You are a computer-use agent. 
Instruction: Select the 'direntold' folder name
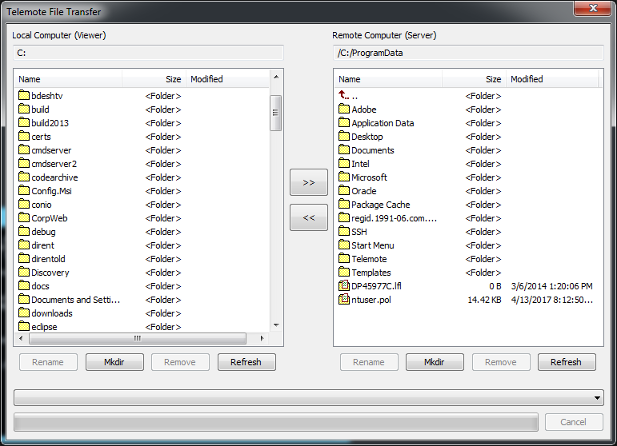48,259
